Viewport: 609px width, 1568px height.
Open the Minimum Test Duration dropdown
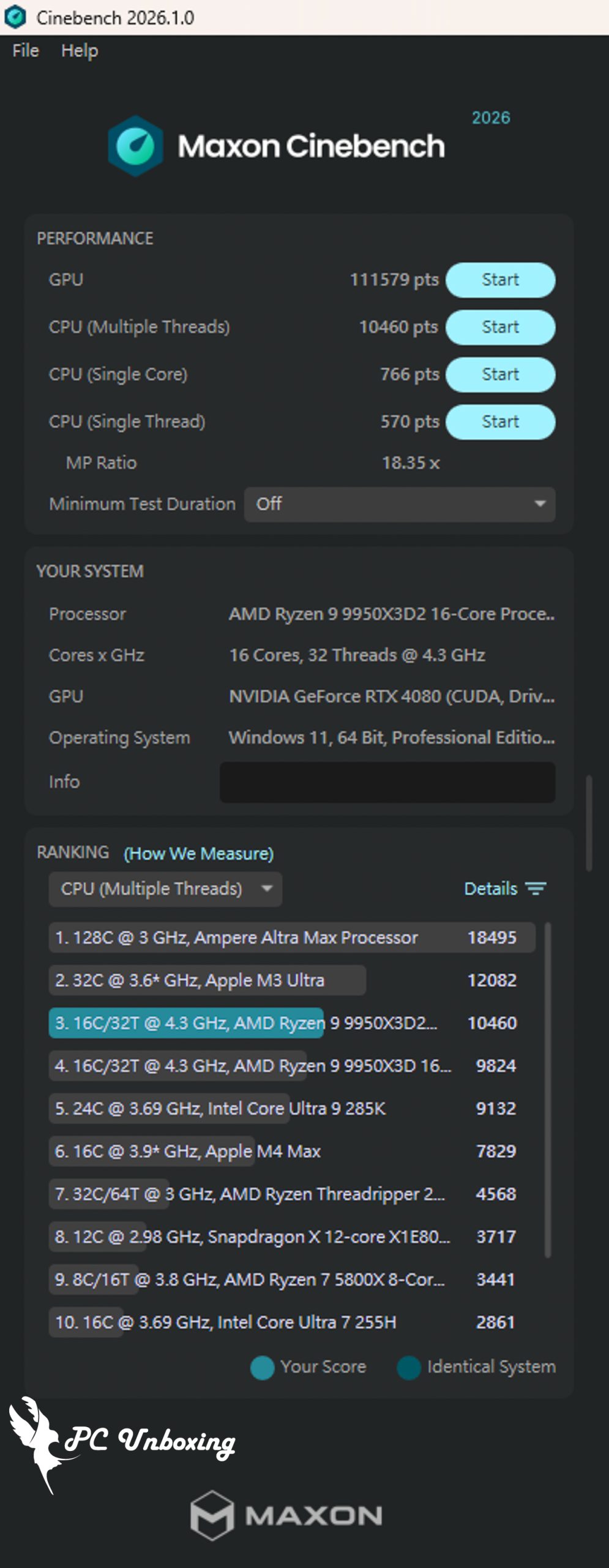[x=399, y=504]
